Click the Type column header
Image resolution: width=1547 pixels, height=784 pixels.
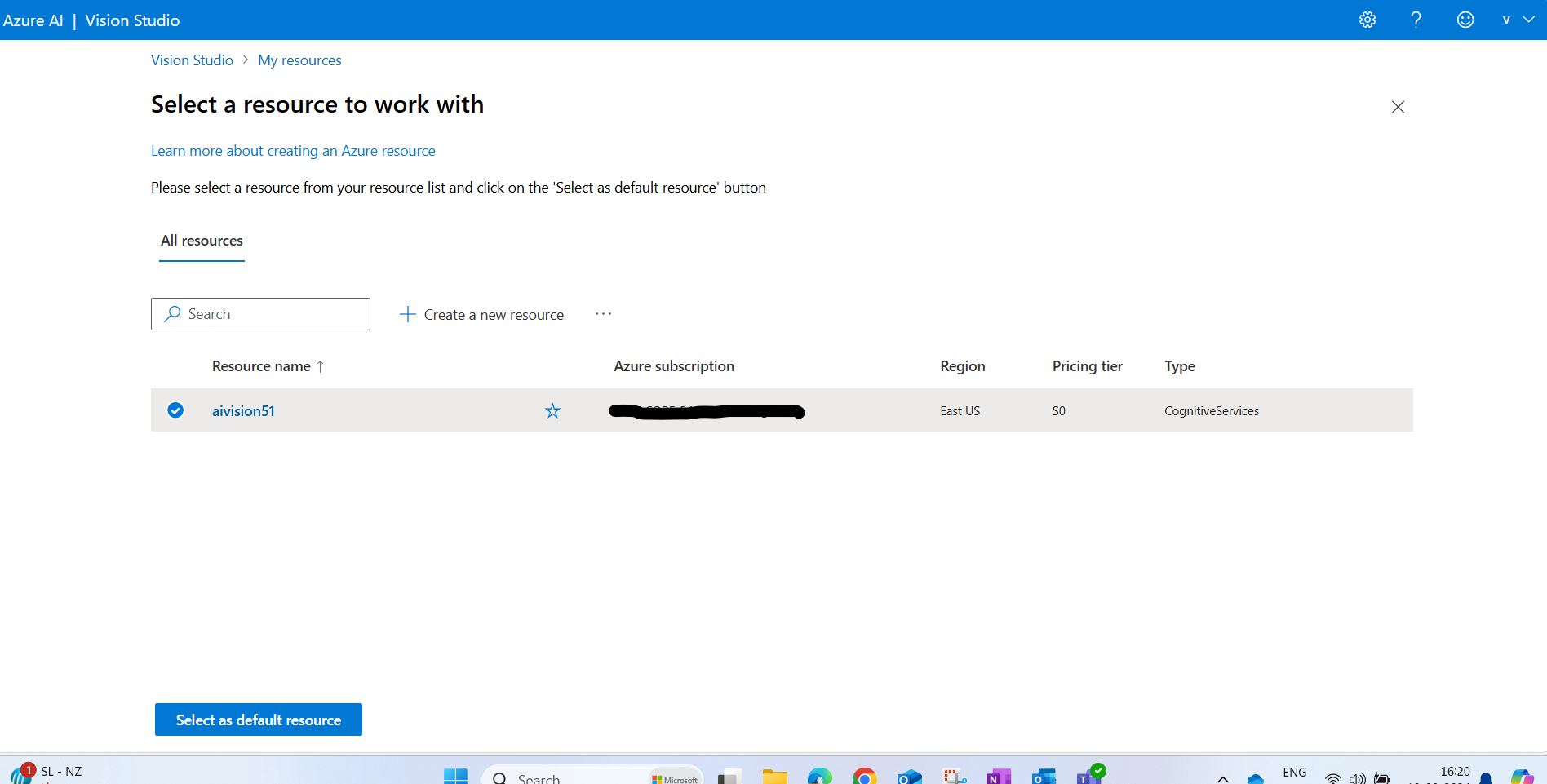pyautogui.click(x=1179, y=366)
